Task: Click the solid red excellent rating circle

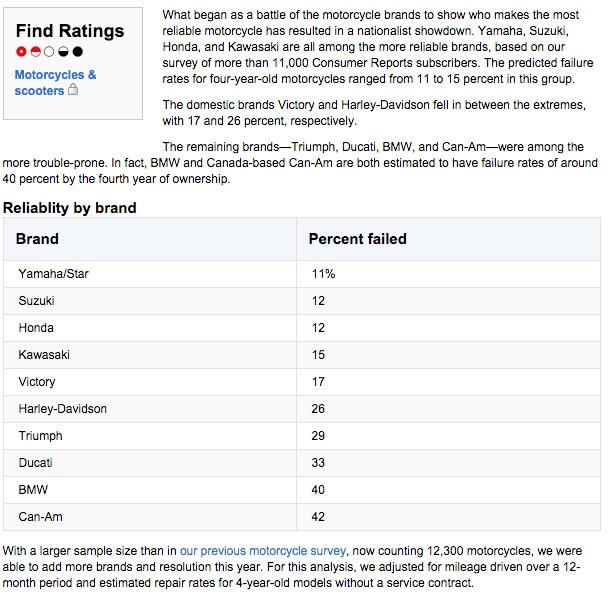Action: click(22, 52)
